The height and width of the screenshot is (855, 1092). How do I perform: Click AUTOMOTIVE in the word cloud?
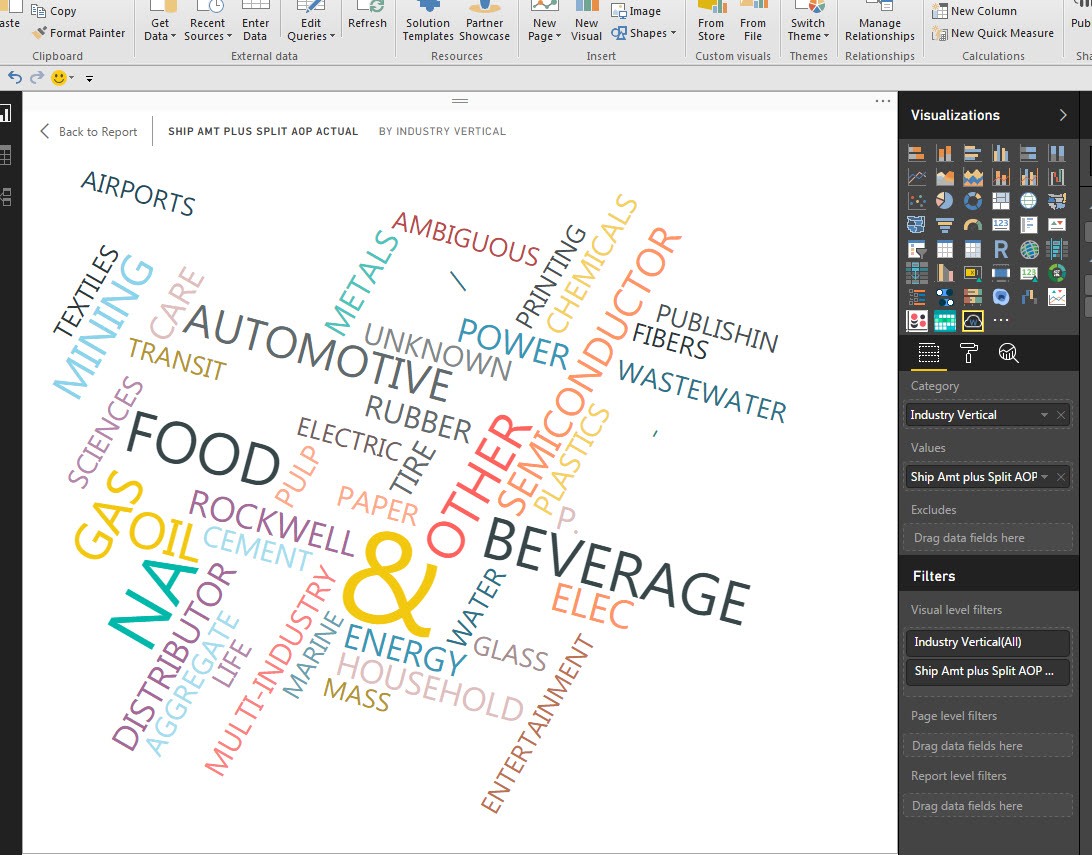tap(318, 353)
